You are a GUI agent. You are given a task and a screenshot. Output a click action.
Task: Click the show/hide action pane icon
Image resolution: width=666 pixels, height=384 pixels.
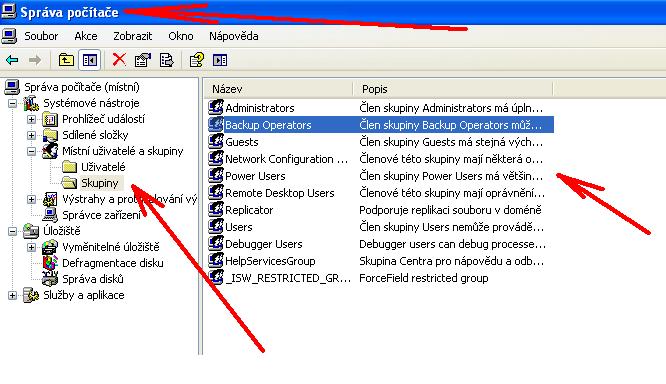(220, 60)
